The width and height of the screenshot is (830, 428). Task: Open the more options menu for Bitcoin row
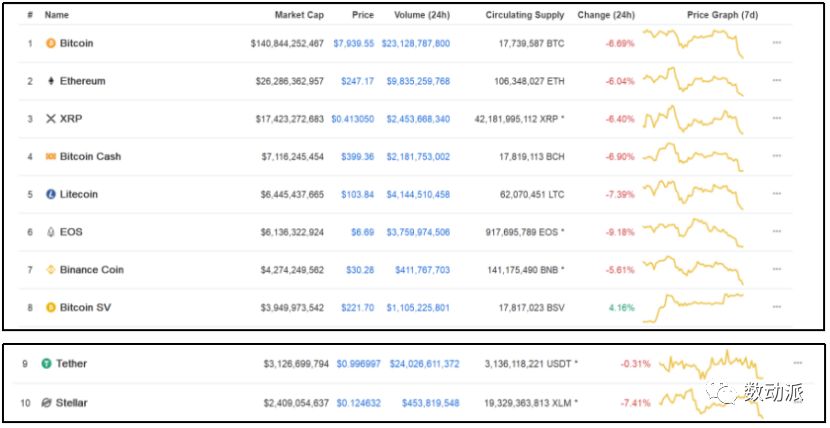click(777, 43)
